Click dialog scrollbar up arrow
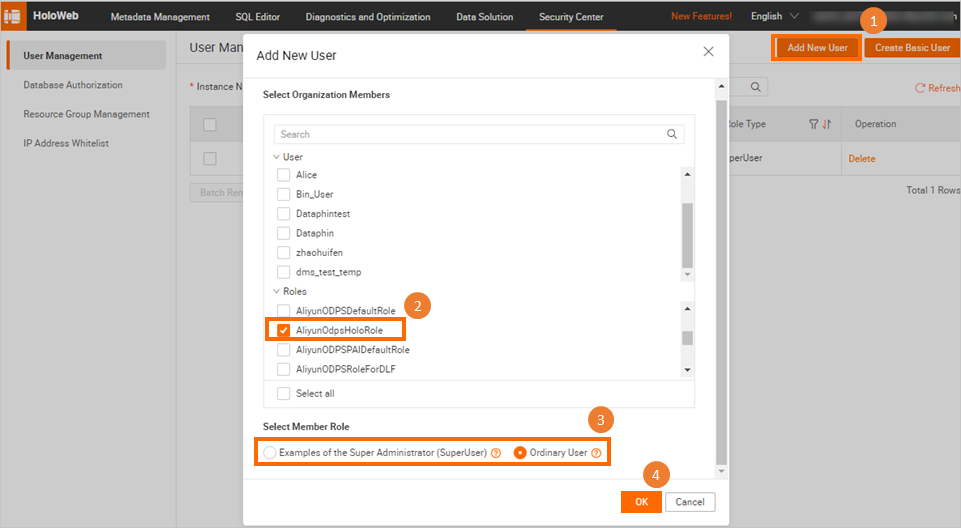Screen dimensions: 961x528 pos(721,86)
